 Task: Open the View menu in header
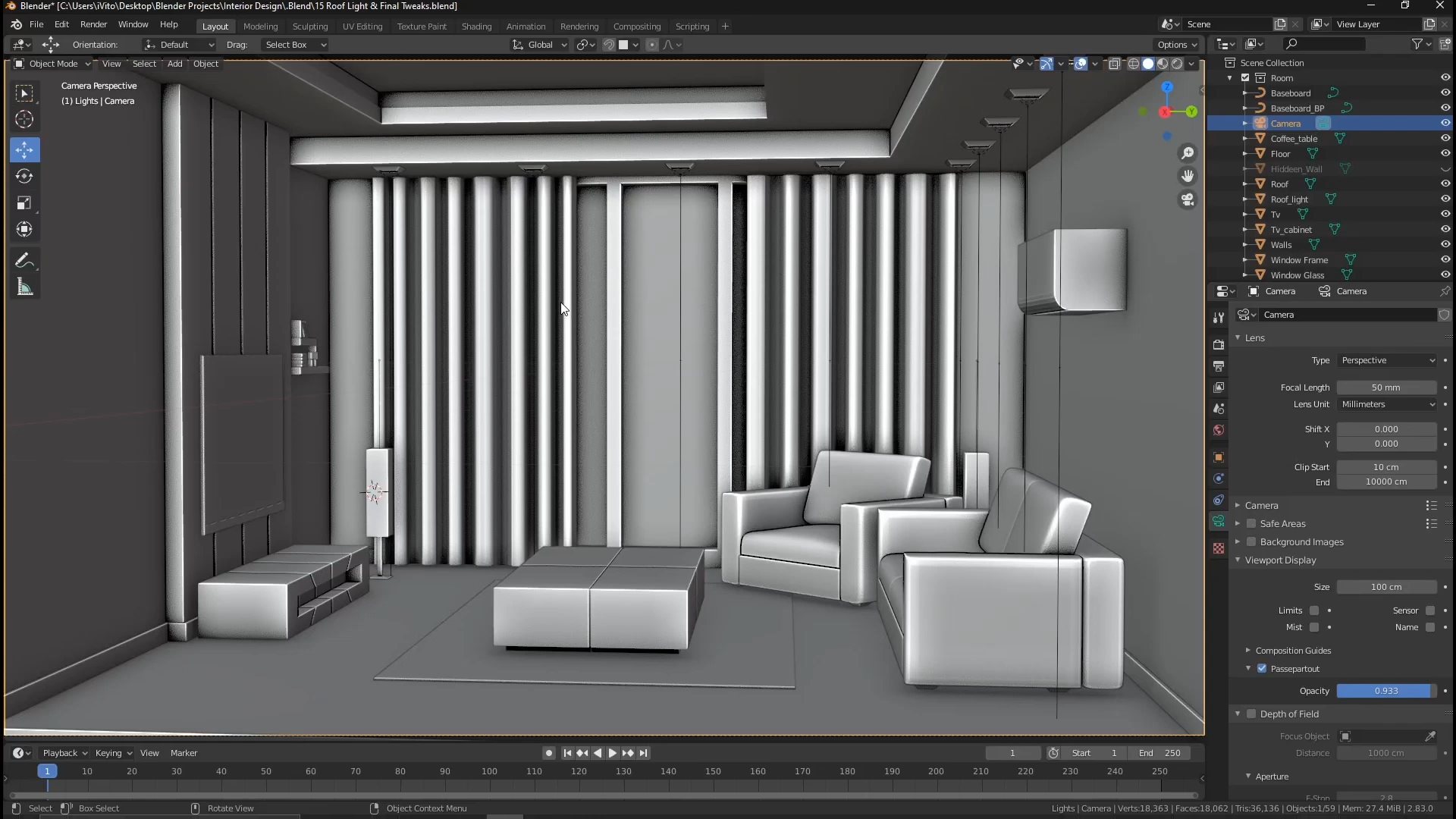coord(111,63)
